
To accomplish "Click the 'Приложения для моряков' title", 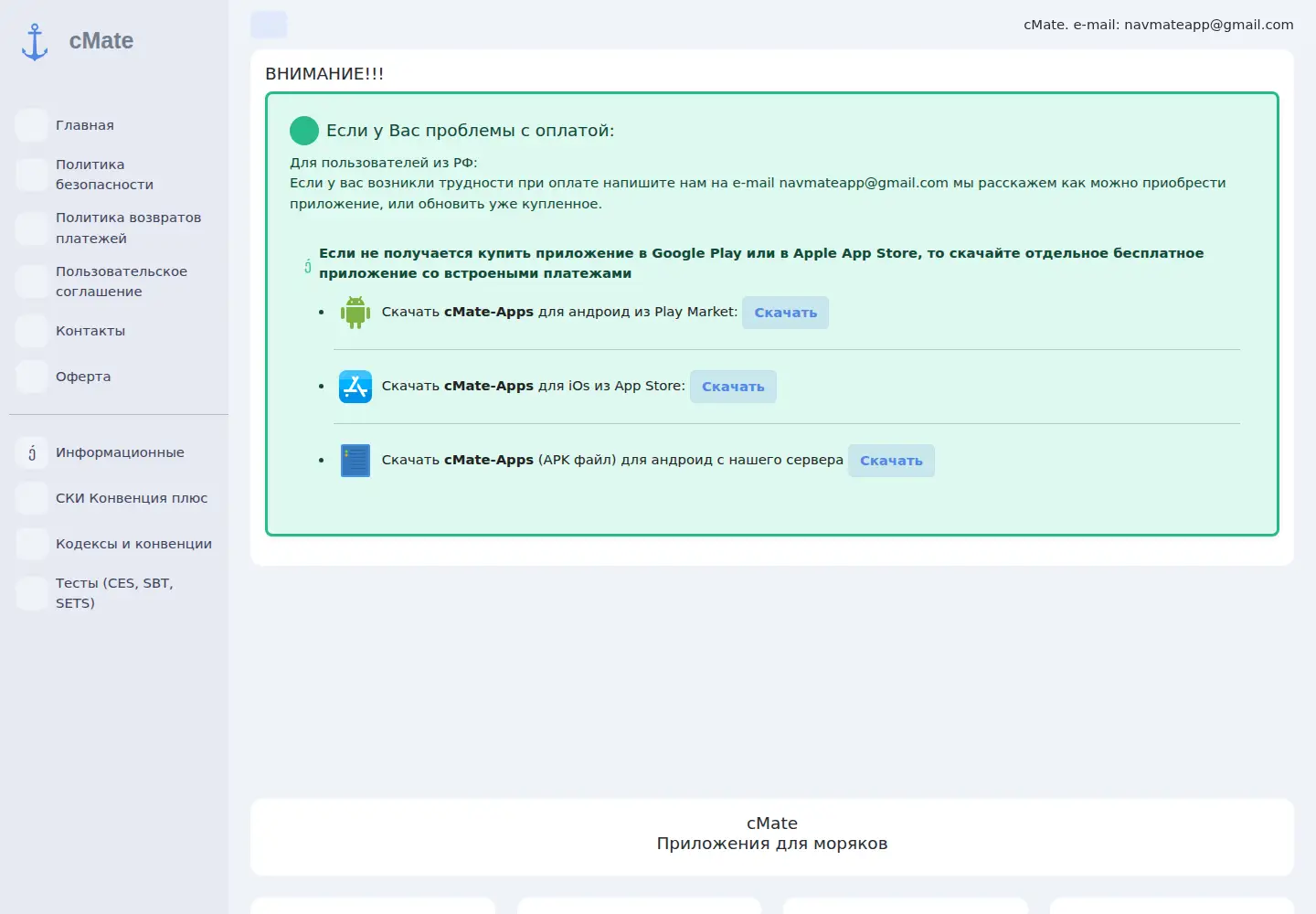I will [772, 844].
